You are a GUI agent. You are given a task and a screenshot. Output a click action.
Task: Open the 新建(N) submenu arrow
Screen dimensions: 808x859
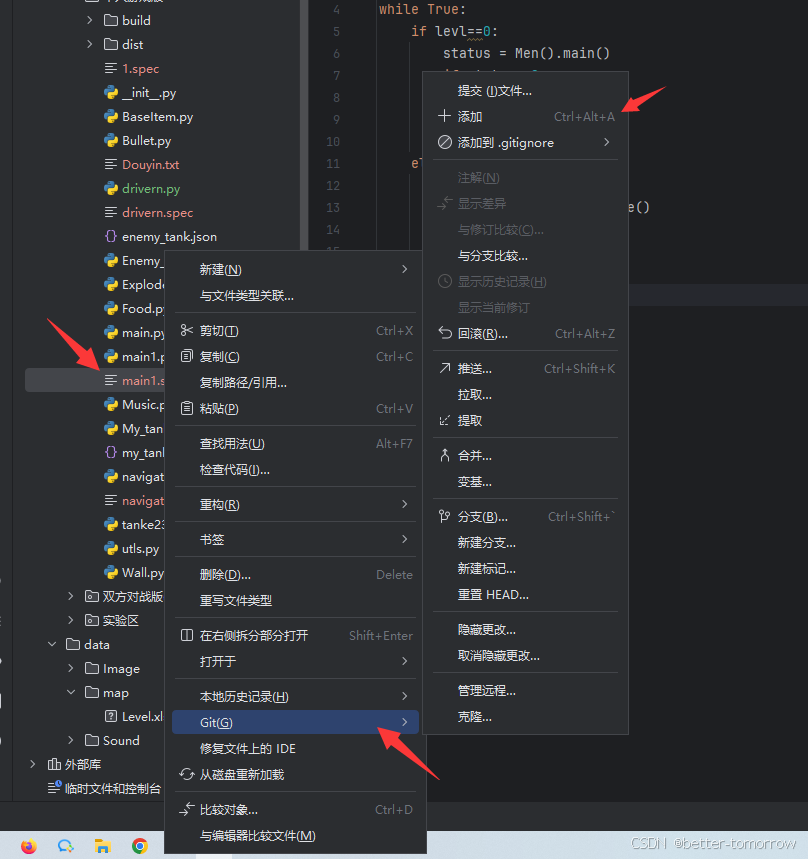(x=404, y=268)
